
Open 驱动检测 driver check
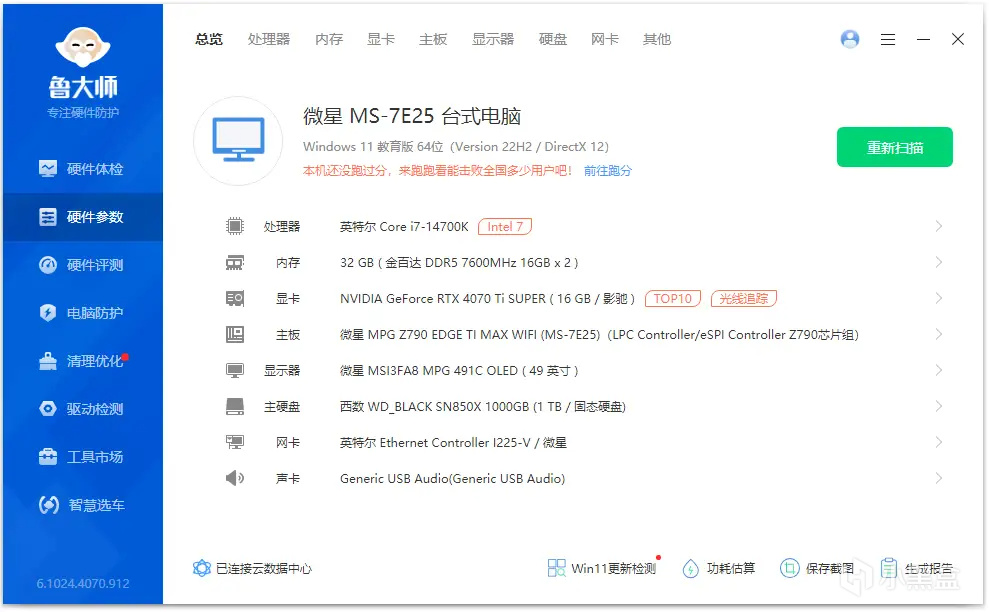tap(82, 409)
